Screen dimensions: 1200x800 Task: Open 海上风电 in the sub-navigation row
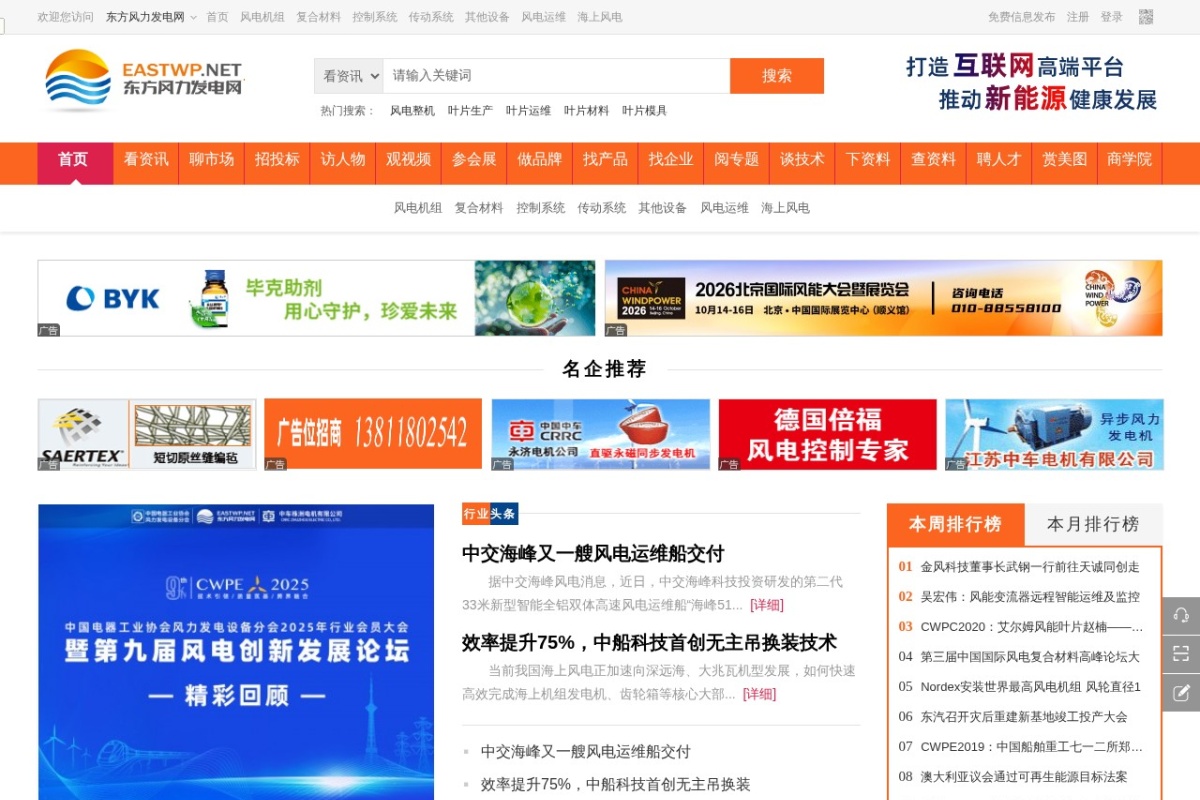pyautogui.click(x=785, y=208)
